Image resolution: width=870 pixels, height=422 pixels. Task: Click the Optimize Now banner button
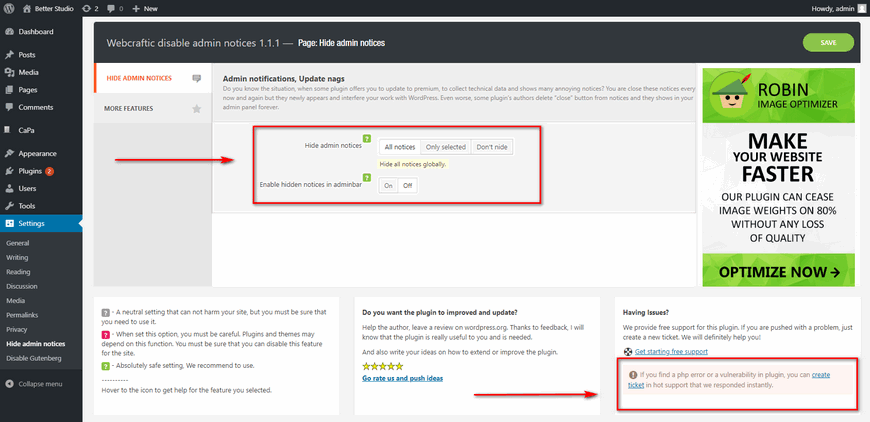click(x=778, y=272)
